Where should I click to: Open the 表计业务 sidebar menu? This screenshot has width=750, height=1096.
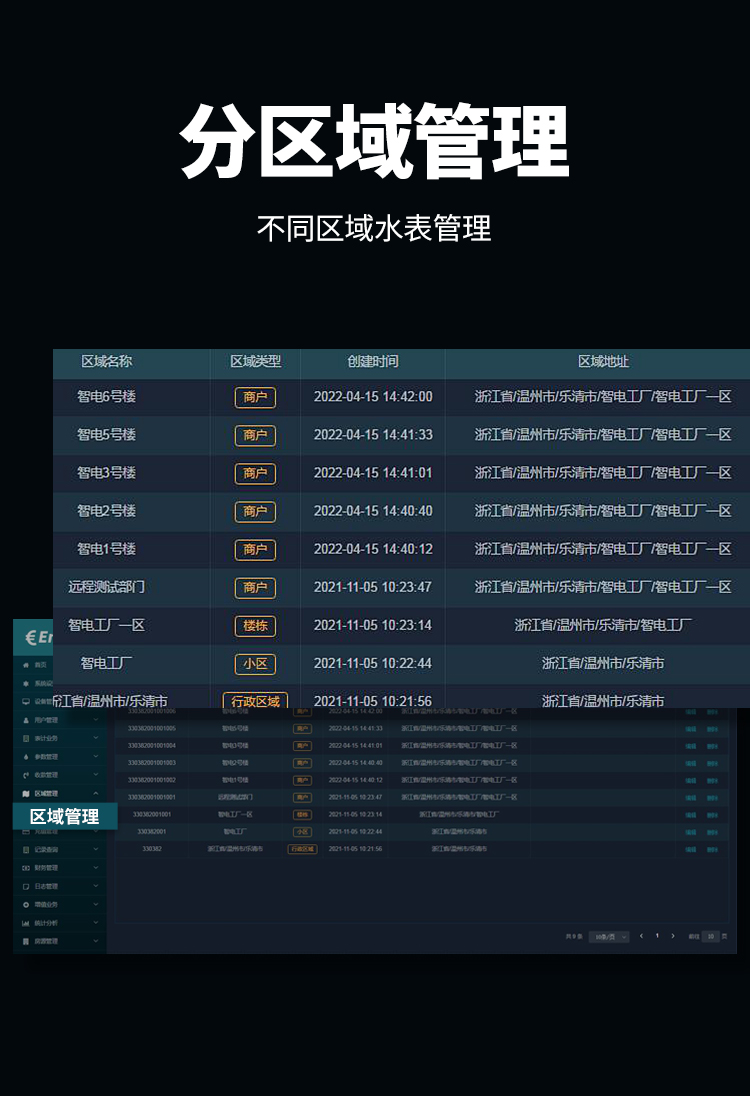pyautogui.click(x=47, y=738)
